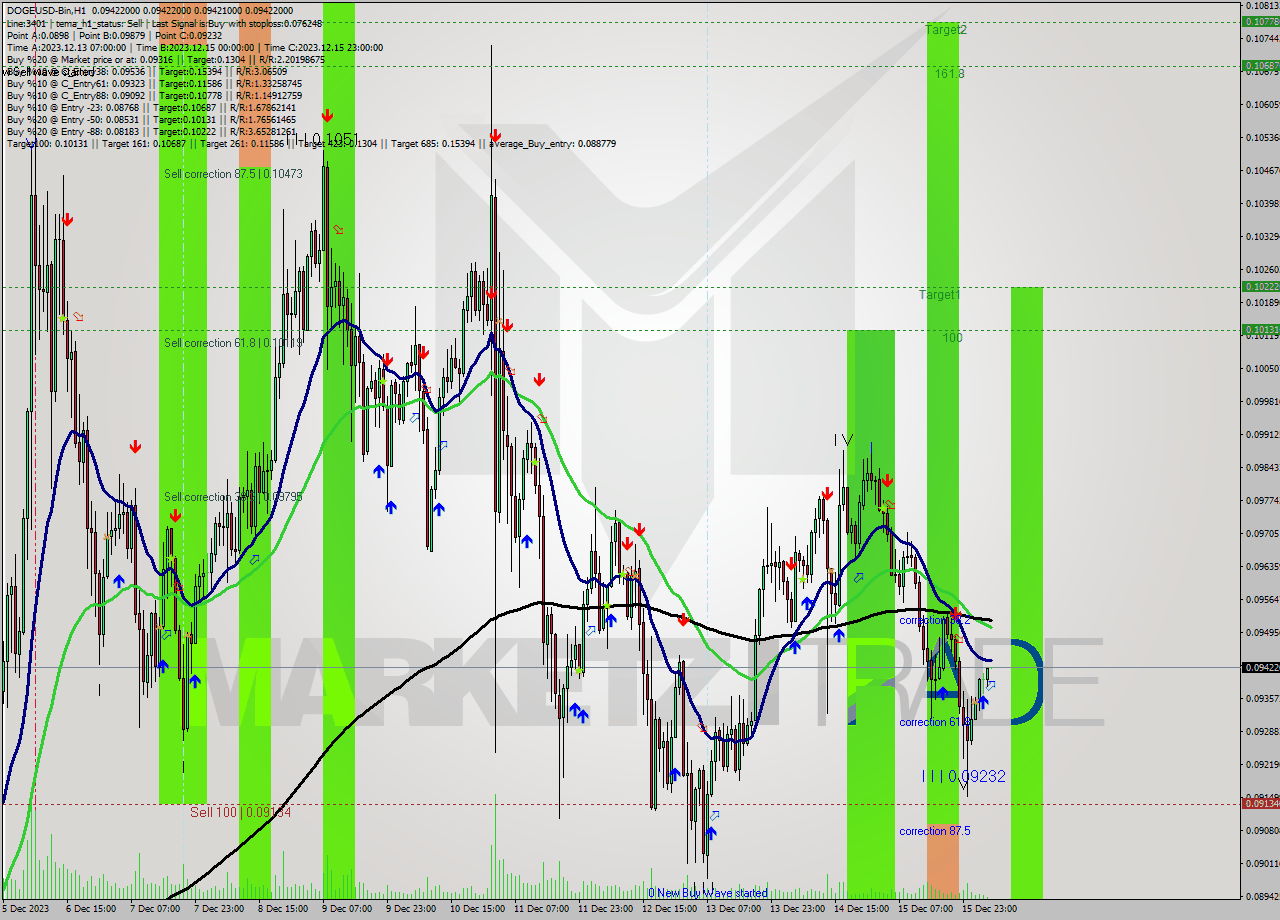Screen dimensions: 1280x920
Task: Click '0 New Buy Wave started' label
Action: (x=708, y=893)
